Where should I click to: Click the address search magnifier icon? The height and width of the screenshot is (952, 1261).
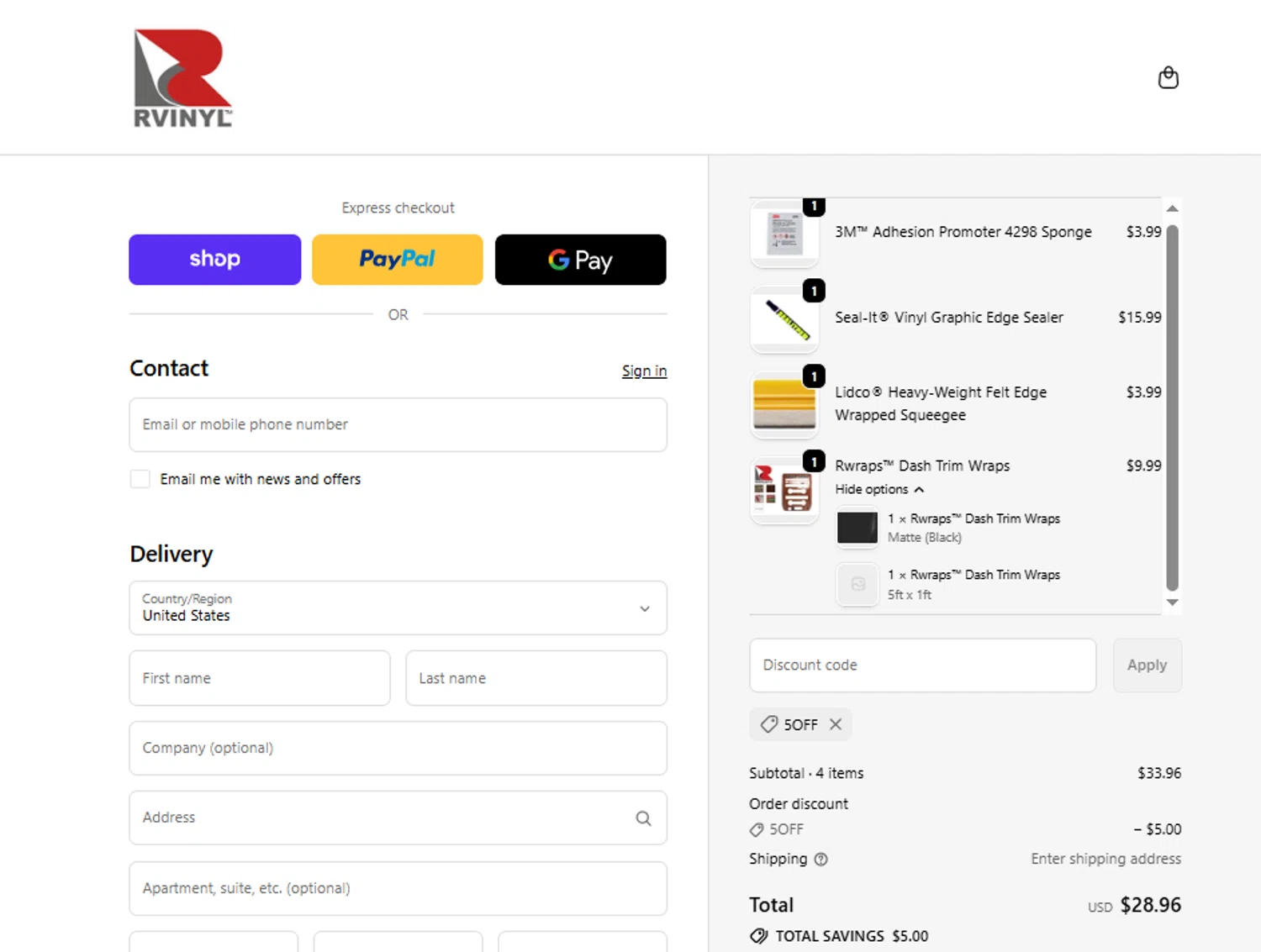(643, 818)
